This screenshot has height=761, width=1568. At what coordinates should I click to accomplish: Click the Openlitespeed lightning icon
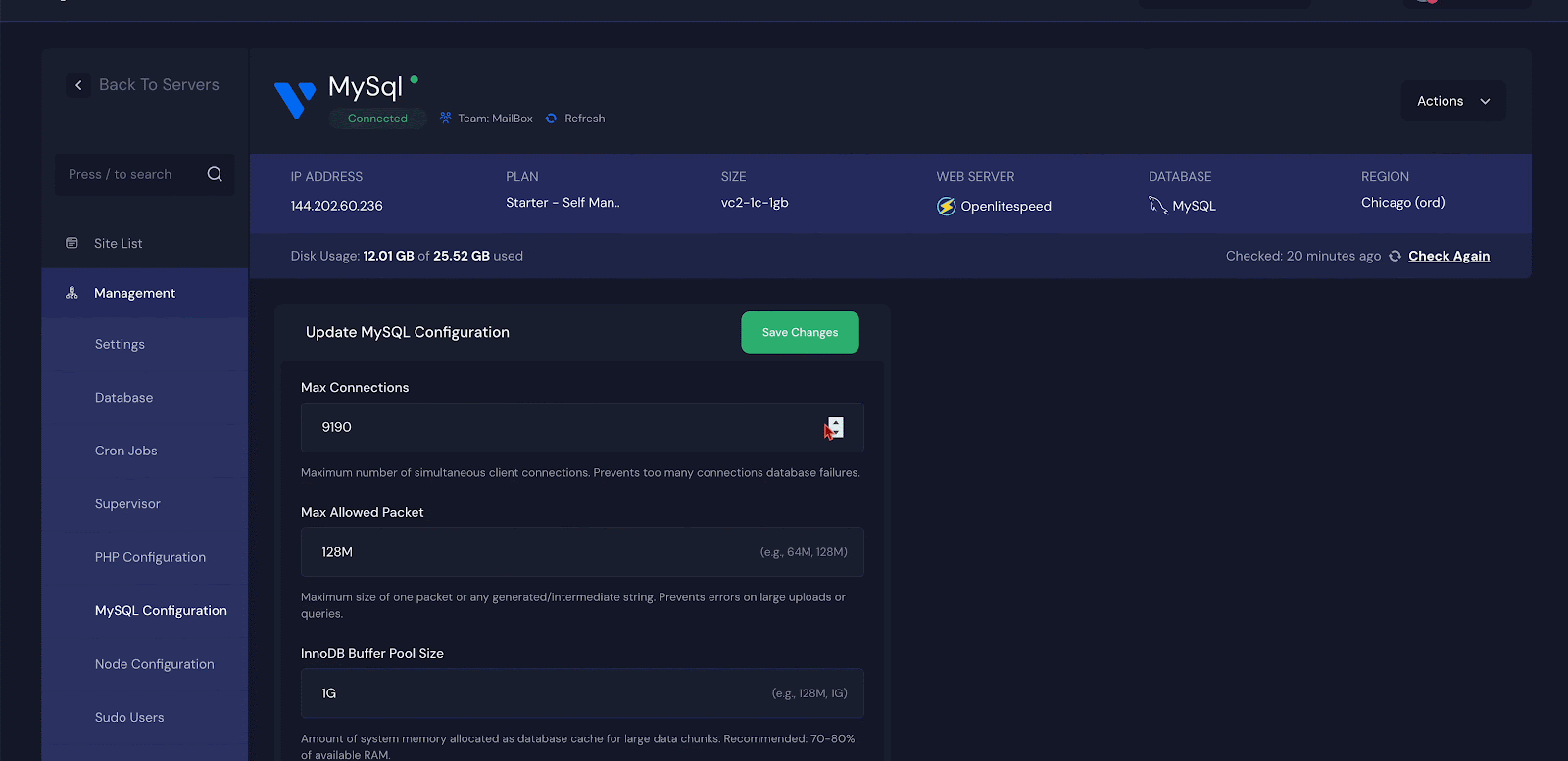point(946,206)
